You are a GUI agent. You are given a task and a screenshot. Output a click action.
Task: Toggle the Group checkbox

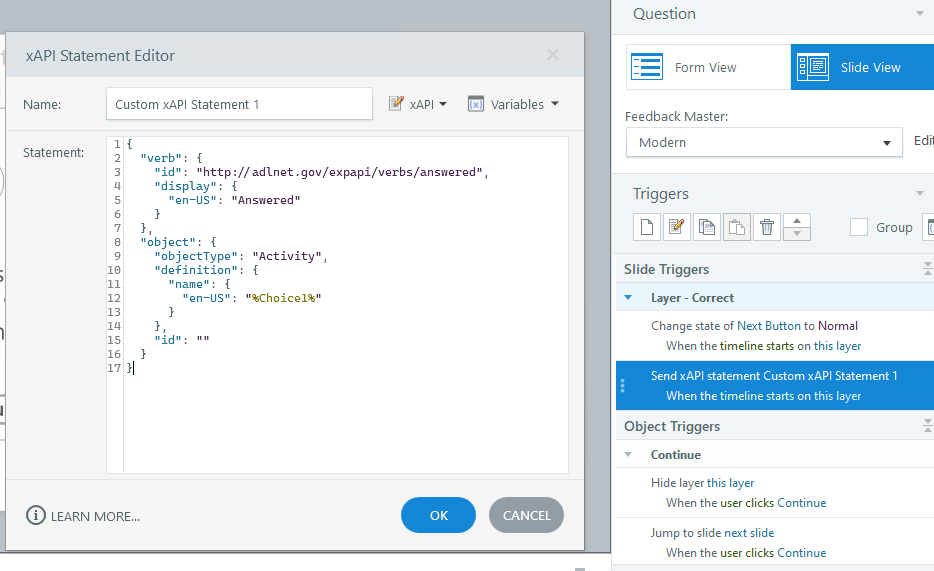858,227
